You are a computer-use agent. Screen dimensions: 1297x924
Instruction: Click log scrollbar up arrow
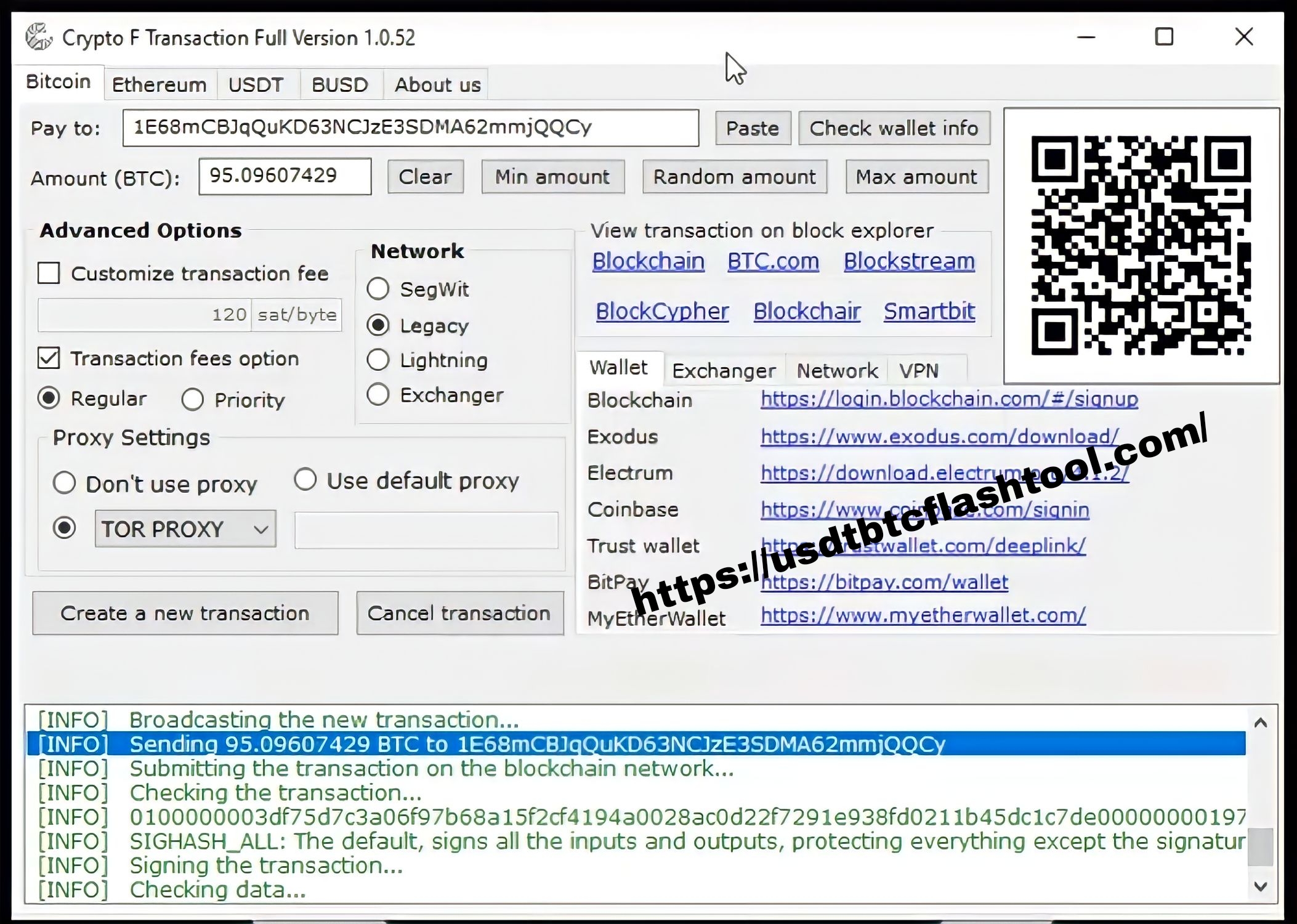1261,722
